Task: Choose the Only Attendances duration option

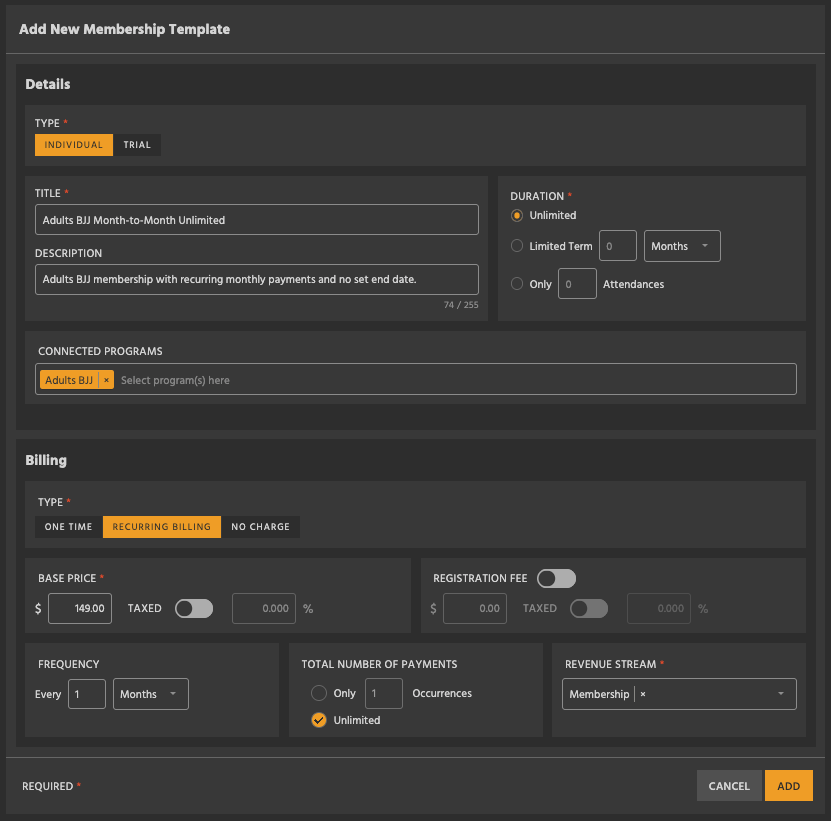Action: pyautogui.click(x=517, y=283)
